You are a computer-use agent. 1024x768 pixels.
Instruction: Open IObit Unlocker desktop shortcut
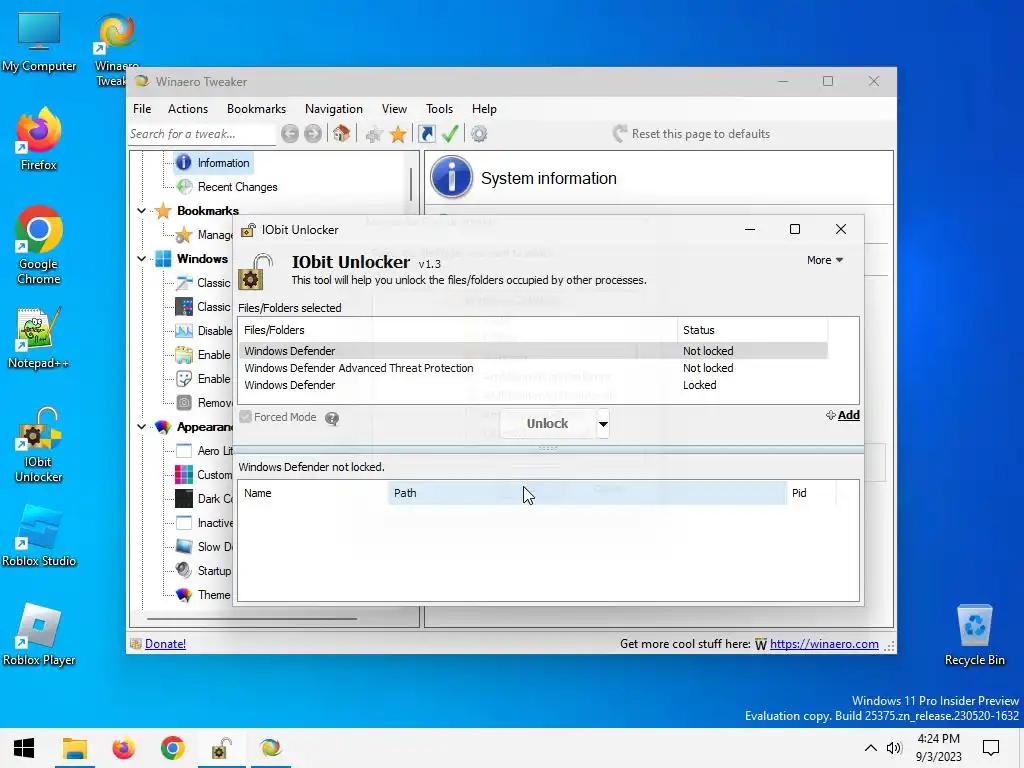[39, 445]
